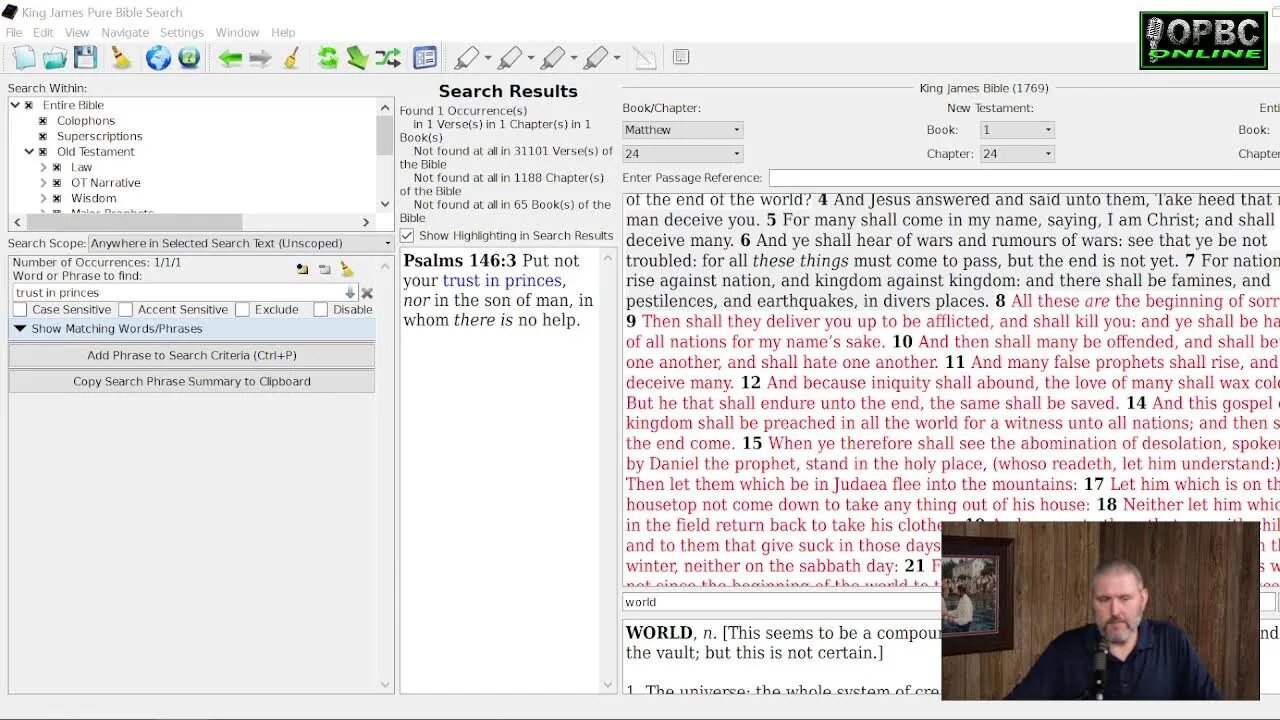1280x720 pixels.
Task: Click the disabled crossed-out highlighter icon
Action: pos(645,58)
